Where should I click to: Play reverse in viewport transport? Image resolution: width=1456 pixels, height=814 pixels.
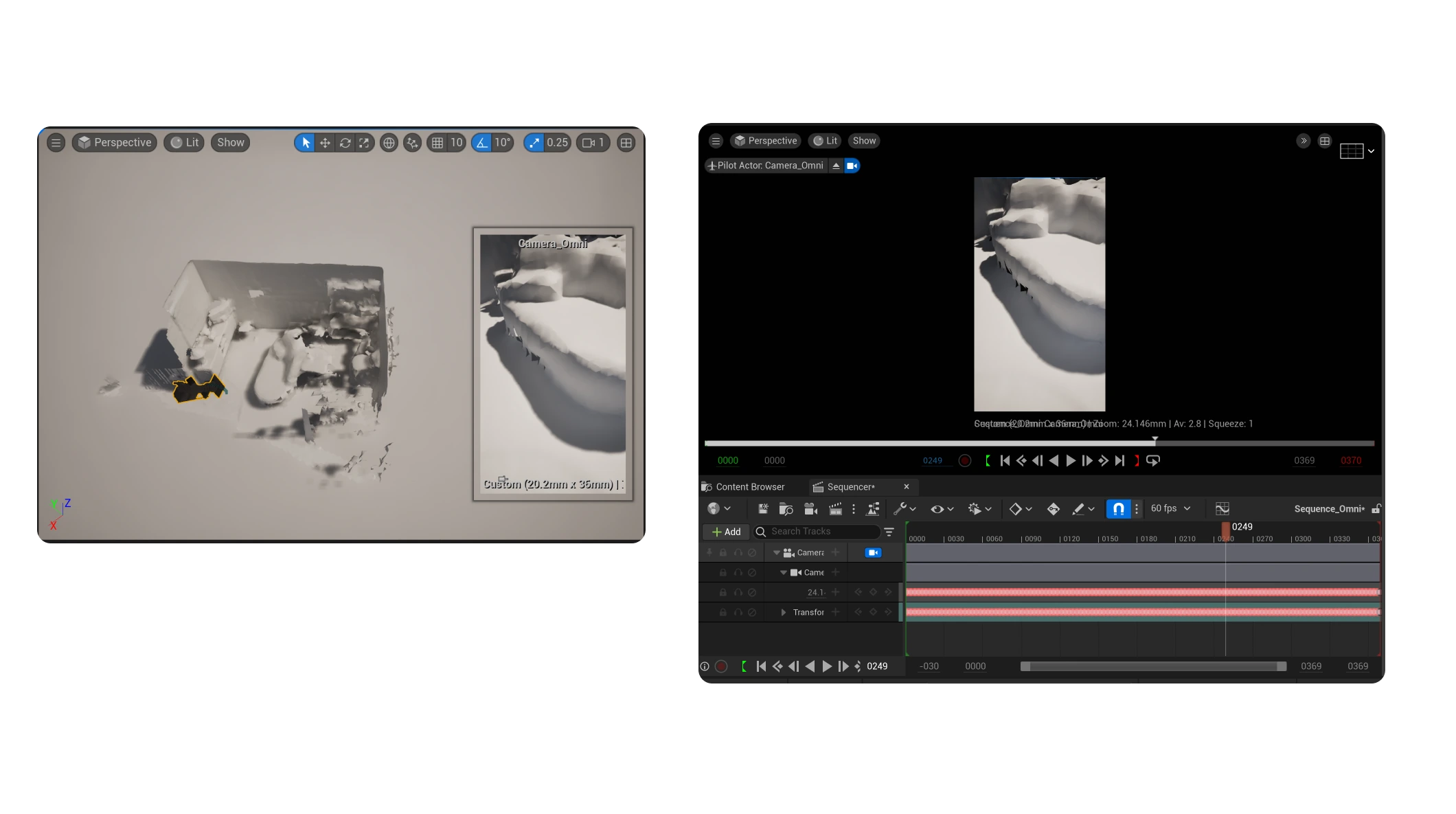click(1054, 461)
